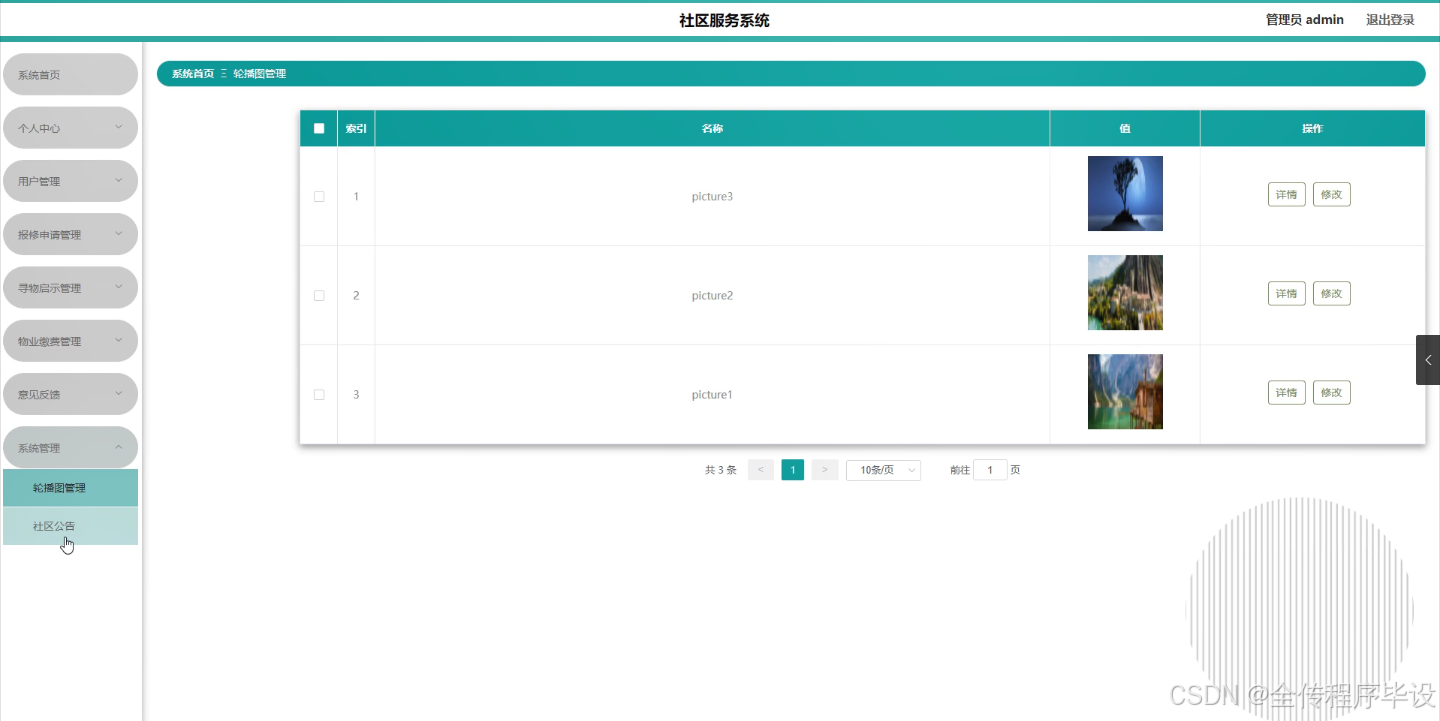Click the 前往 page number input field
This screenshot has height=721, width=1440.
pyautogui.click(x=989, y=469)
